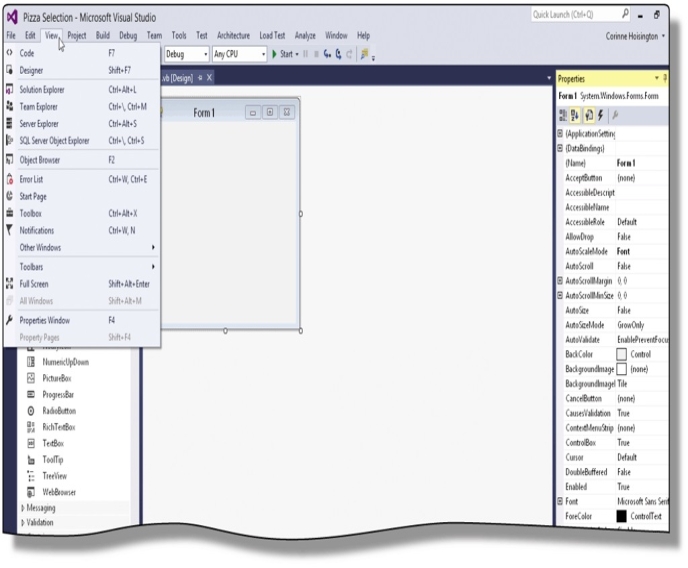Select WebBrowser in the Toolbox
This screenshot has width=688, height=568.
59,492
